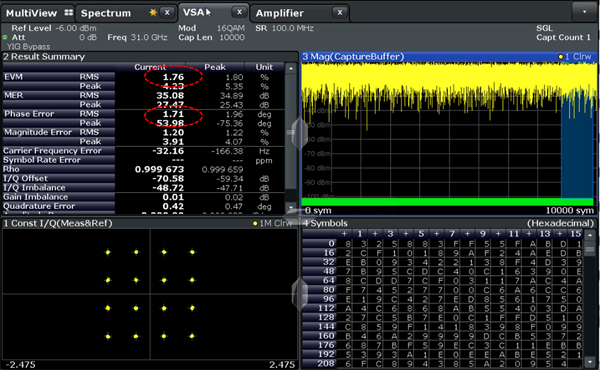Click Result Summary scroll down arrow

291,207
